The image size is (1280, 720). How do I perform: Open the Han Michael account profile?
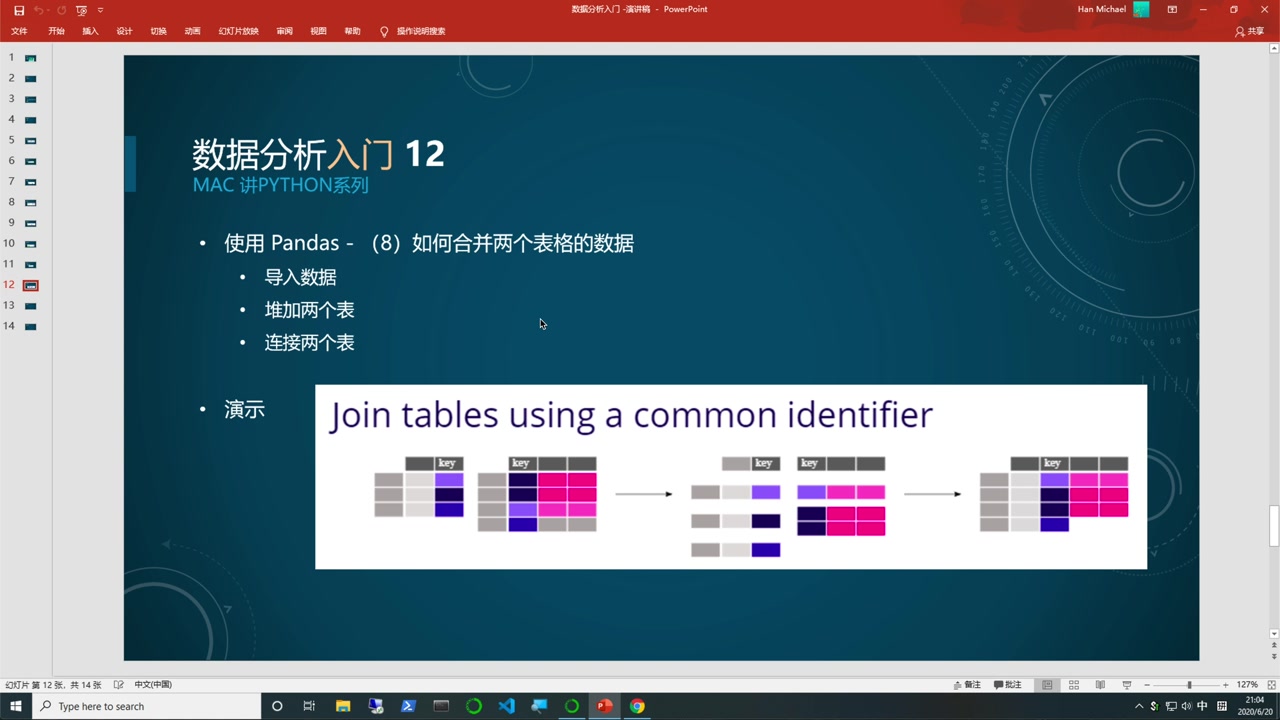pos(1113,9)
